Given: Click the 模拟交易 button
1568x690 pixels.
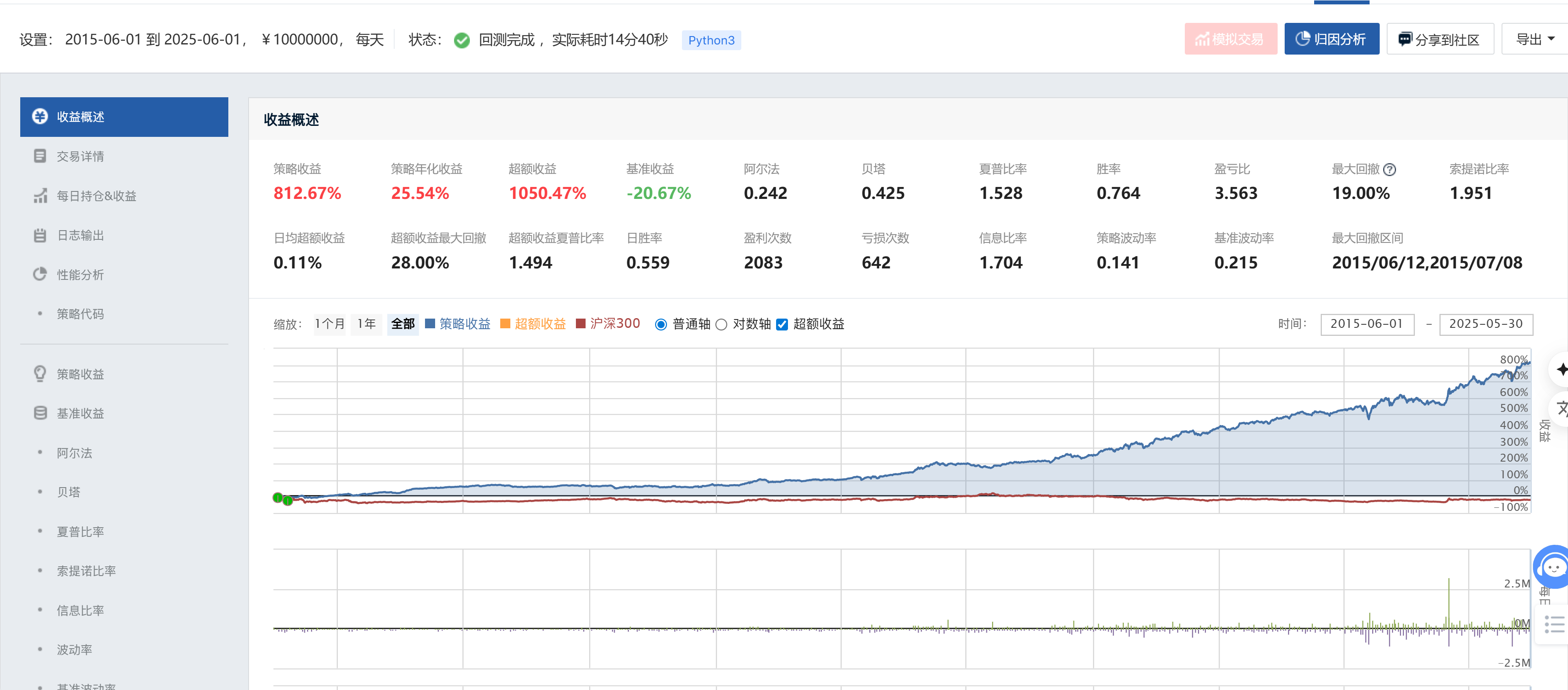Looking at the screenshot, I should tap(1231, 40).
